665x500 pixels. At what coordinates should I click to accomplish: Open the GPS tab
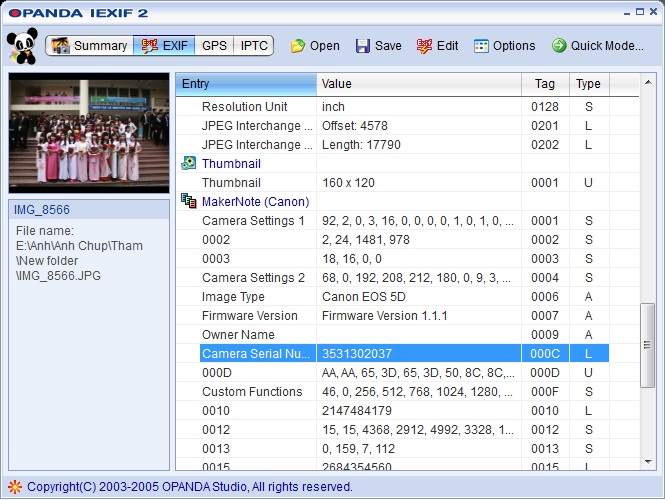tap(214, 45)
